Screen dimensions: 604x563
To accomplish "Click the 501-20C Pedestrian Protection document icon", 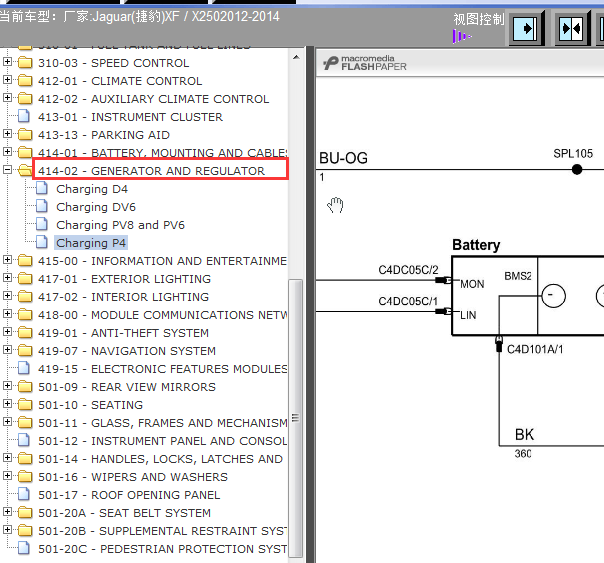I will pos(24,548).
